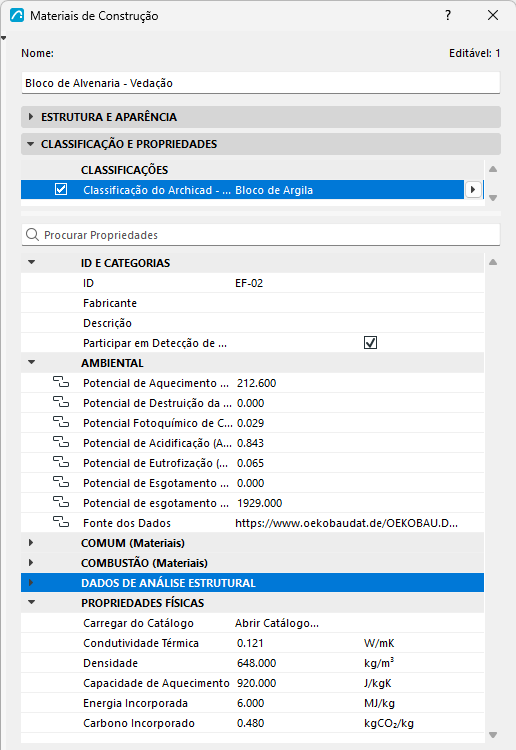Viewport: 516px width, 750px height.
Task: Edit the Condutividade Térmica value 0.121
Action: coord(250,643)
